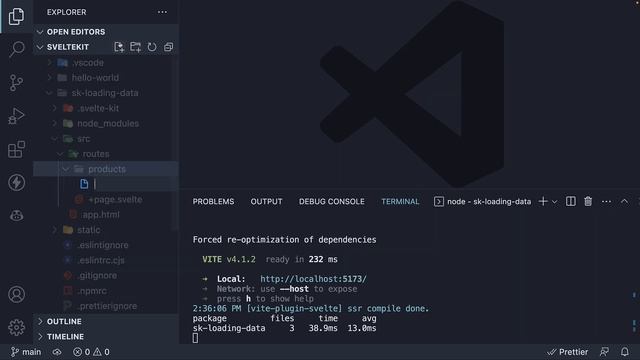Open the Copilot icon in activity bar

click(x=16, y=216)
